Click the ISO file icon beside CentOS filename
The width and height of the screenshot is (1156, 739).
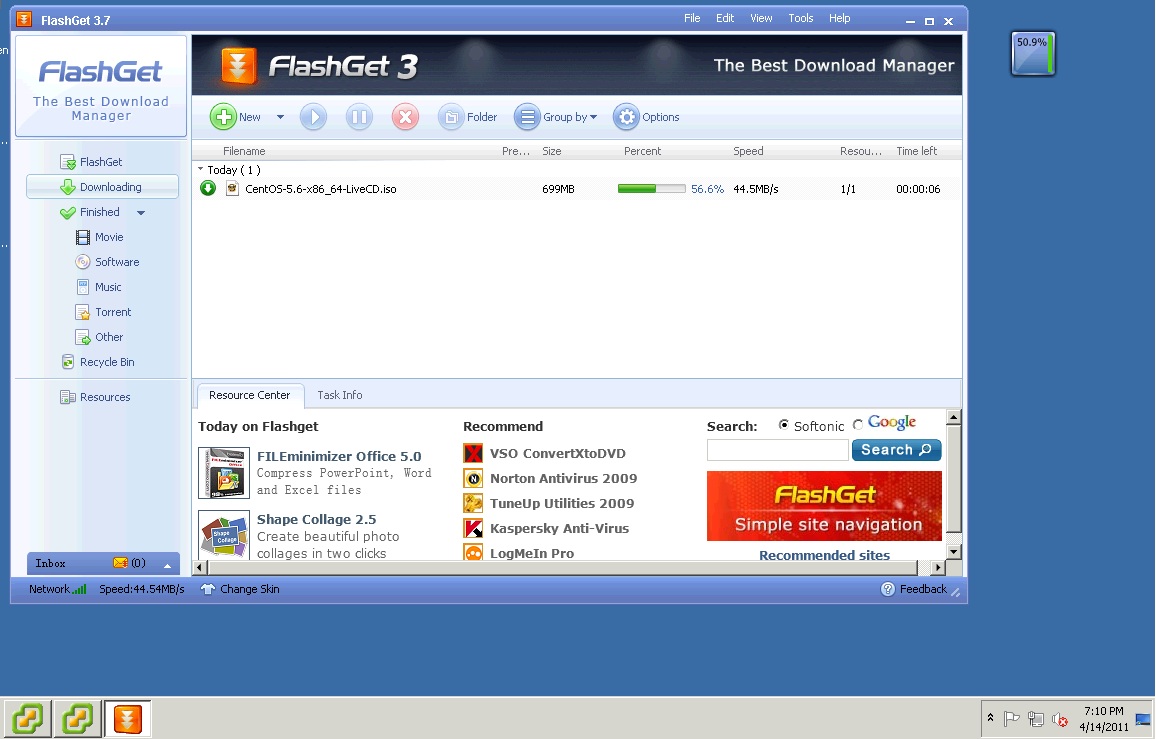click(232, 189)
